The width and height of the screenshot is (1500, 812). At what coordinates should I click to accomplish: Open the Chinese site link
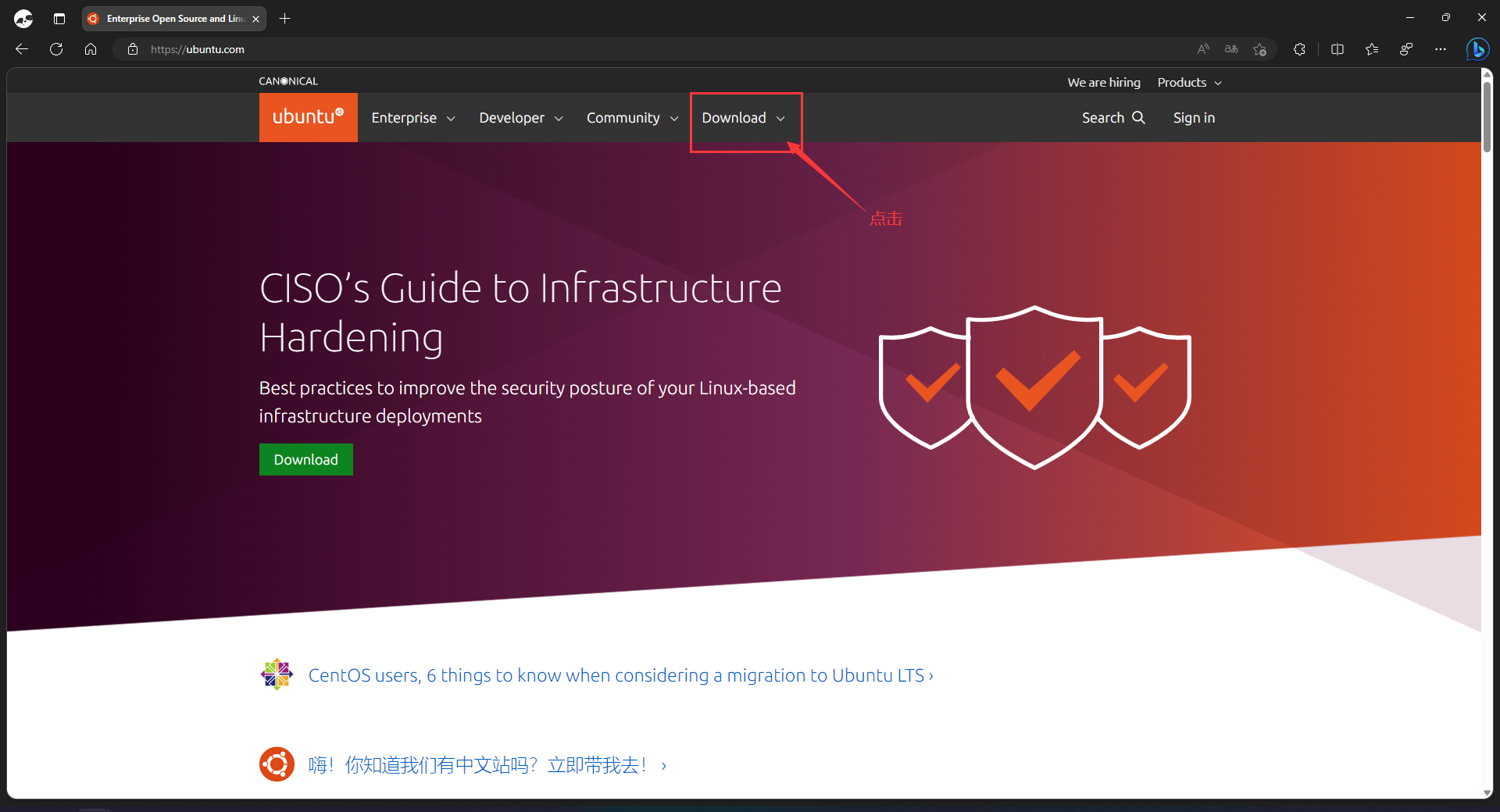pyautogui.click(x=487, y=765)
